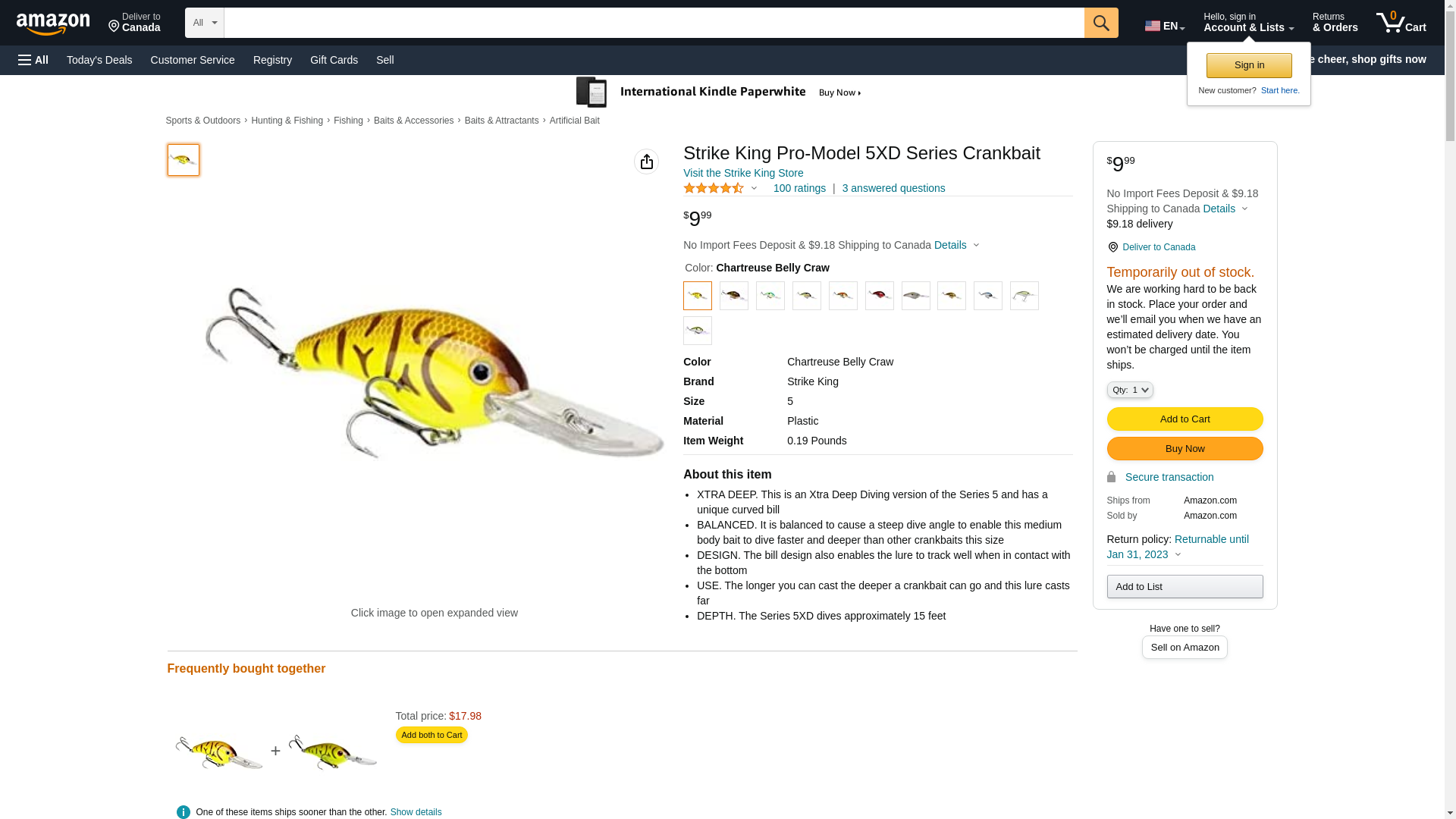Click the magnifying glass search button

tap(1101, 23)
